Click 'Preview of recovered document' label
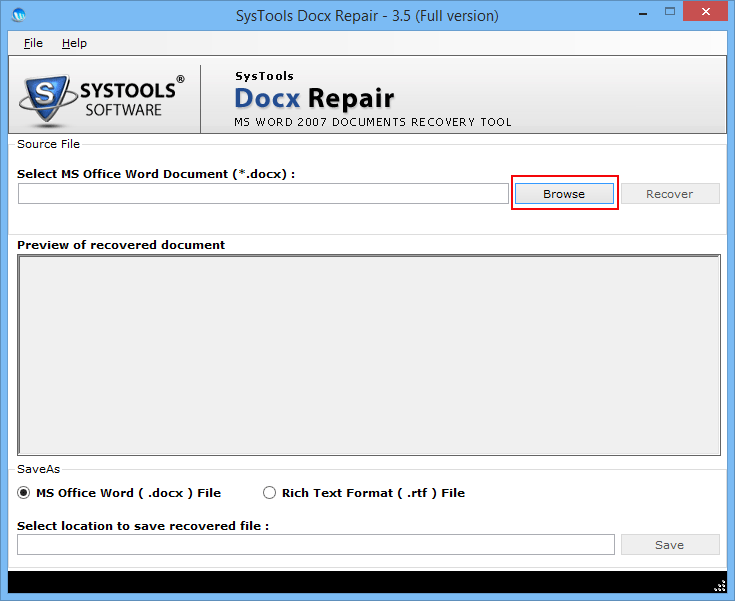735x601 pixels. [121, 245]
